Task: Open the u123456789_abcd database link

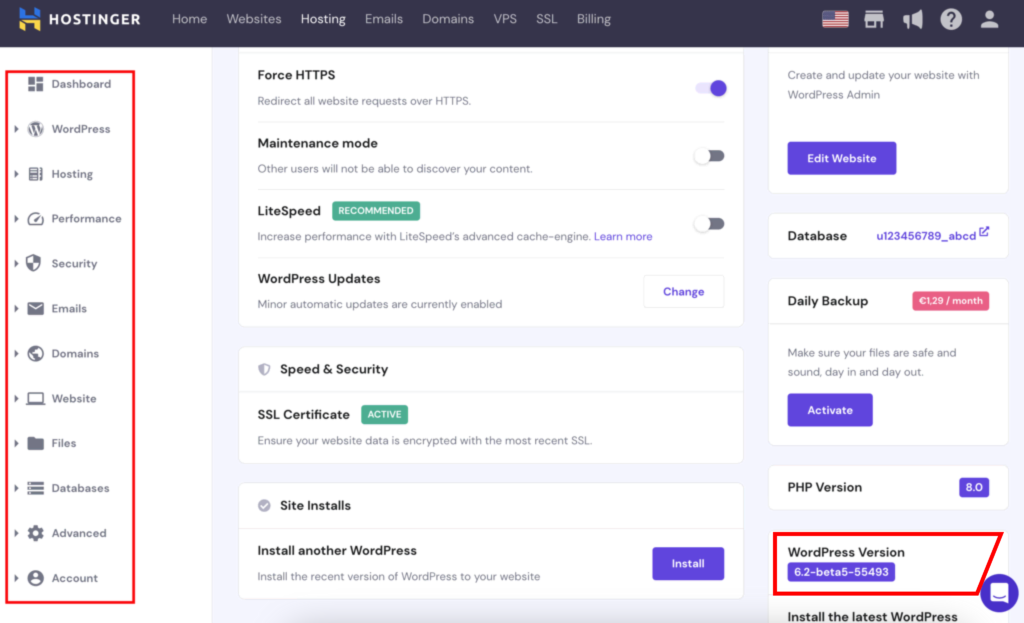Action: point(926,236)
